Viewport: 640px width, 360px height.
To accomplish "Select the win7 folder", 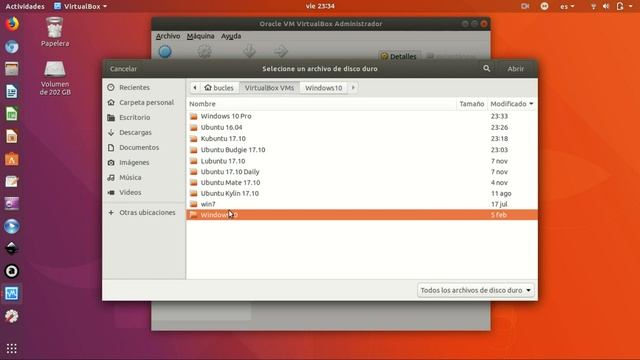I will (362, 204).
